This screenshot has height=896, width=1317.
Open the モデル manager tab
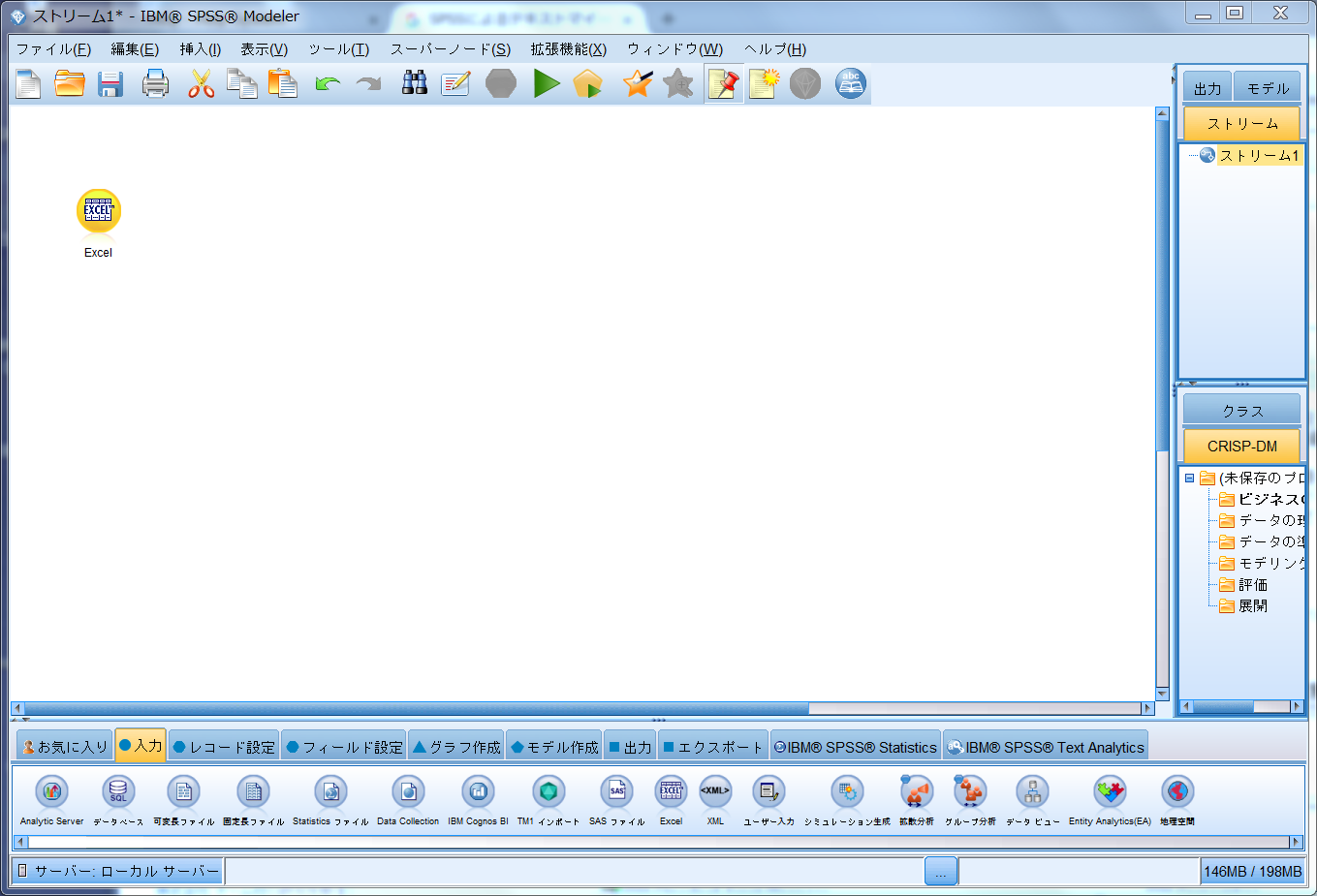[1268, 88]
